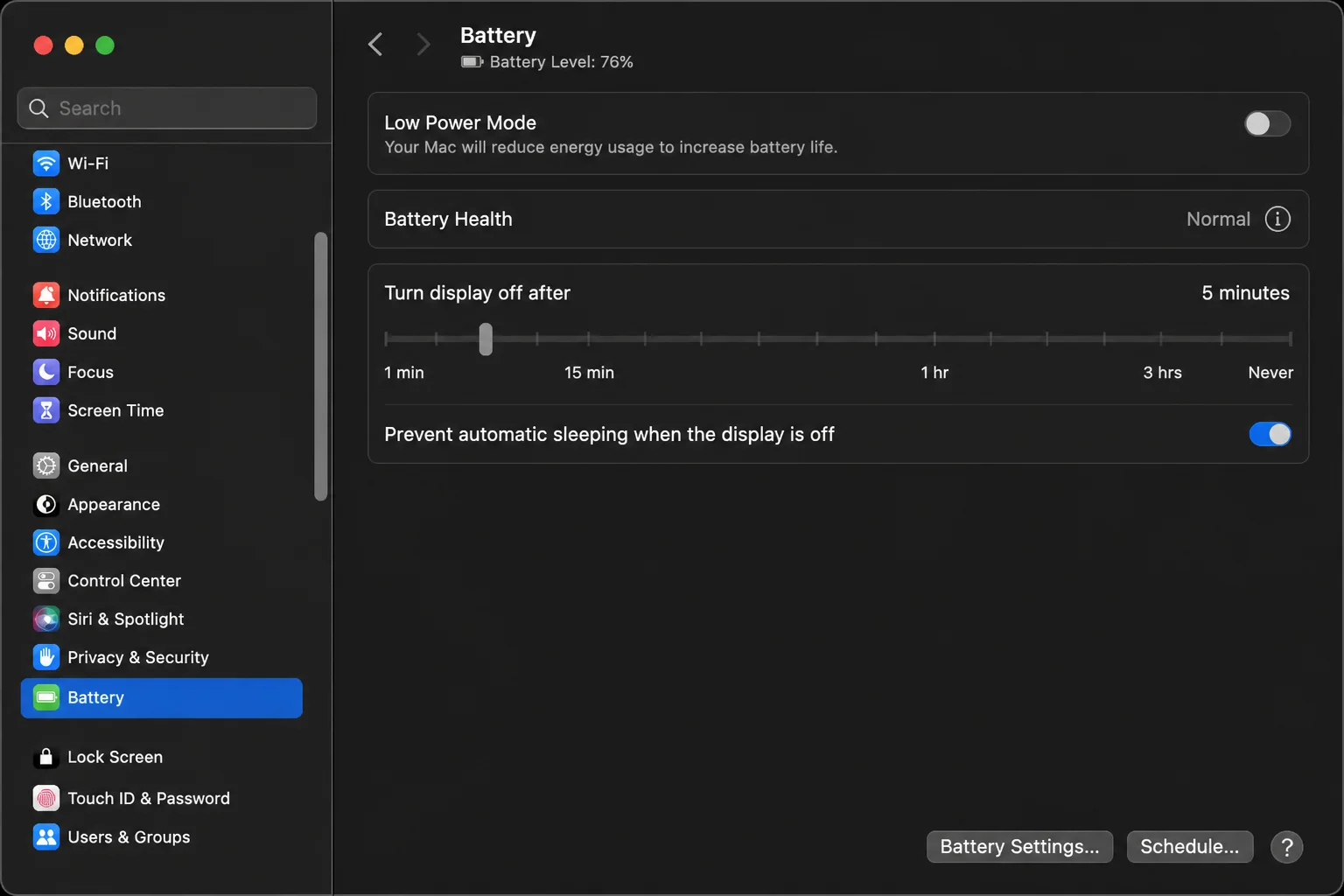
Task: Click the Bluetooth sidebar icon
Action: click(x=46, y=201)
